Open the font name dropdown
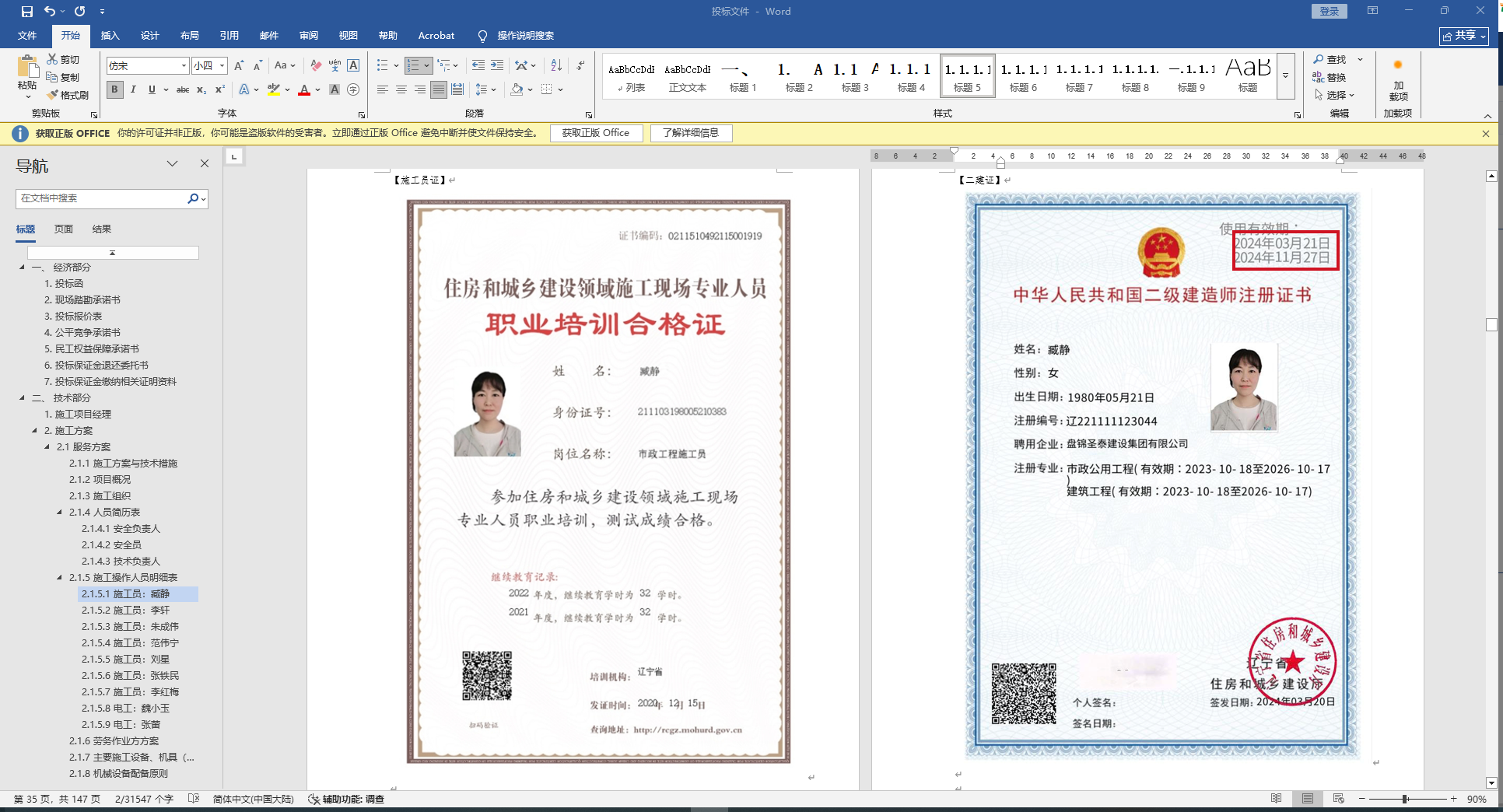Viewport: 1503px width, 812px height. tap(184, 66)
